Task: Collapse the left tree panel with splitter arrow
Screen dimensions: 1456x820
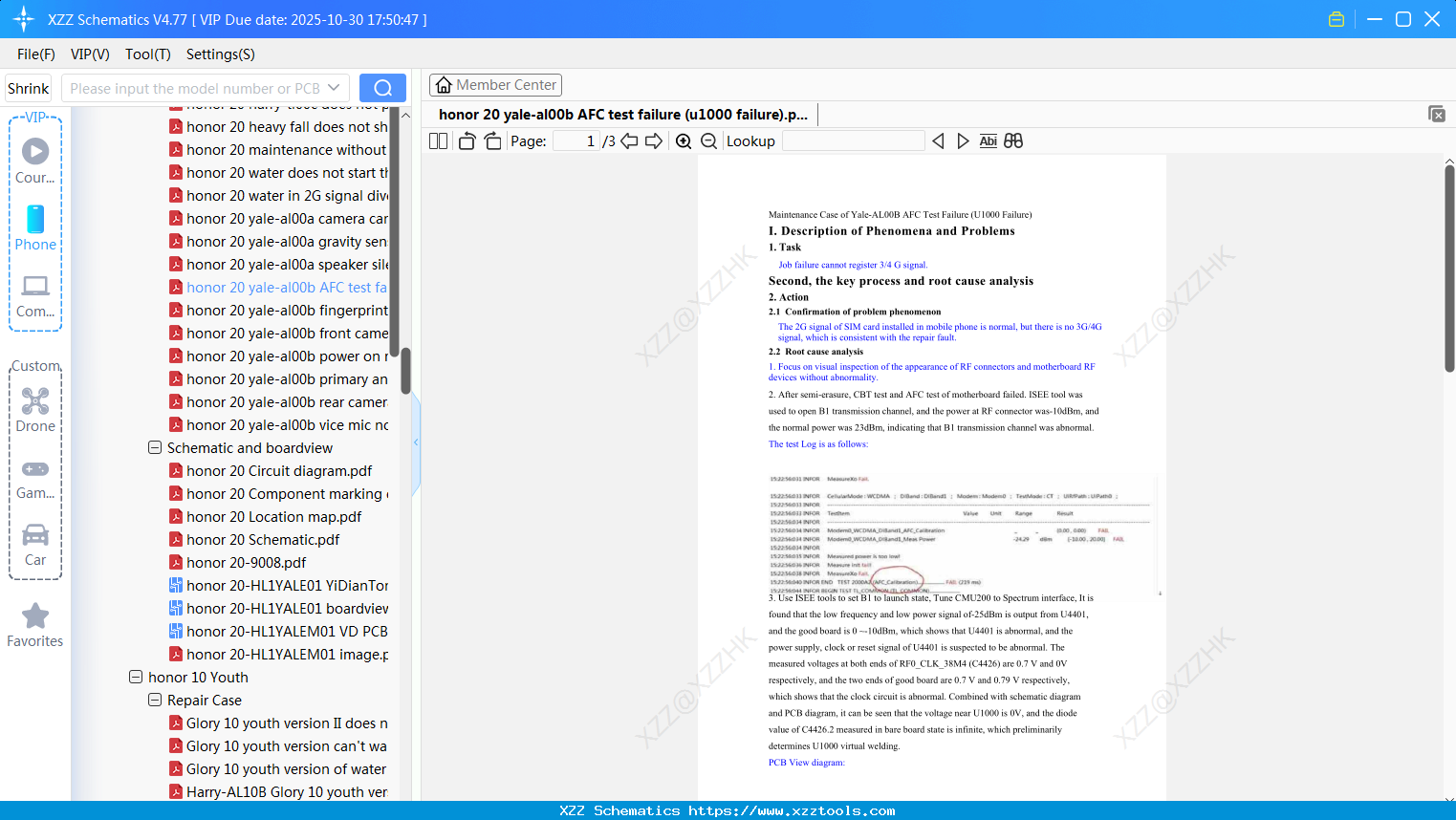Action: point(416,442)
